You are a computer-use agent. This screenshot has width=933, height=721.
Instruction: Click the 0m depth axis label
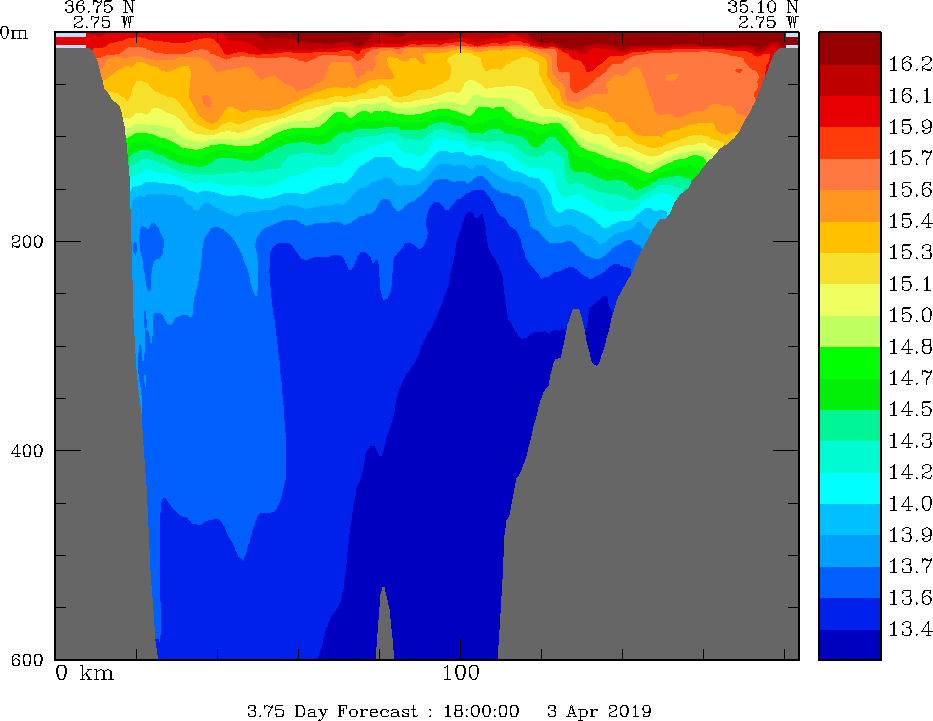14,32
